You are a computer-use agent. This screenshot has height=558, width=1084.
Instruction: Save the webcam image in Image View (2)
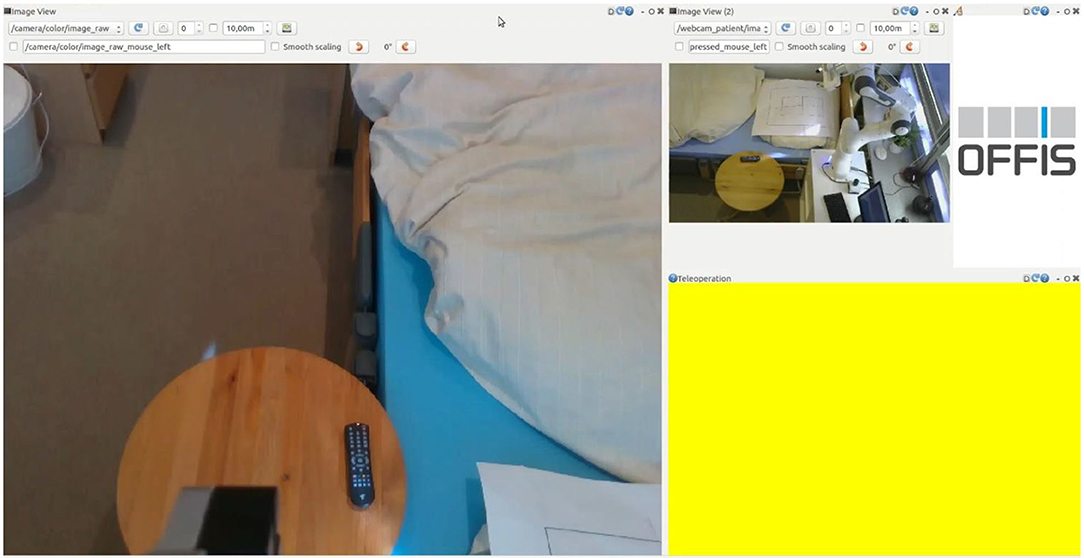933,28
